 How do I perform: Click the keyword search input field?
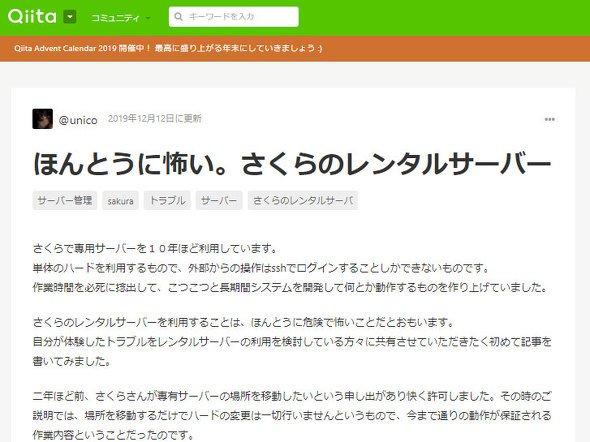click(234, 17)
